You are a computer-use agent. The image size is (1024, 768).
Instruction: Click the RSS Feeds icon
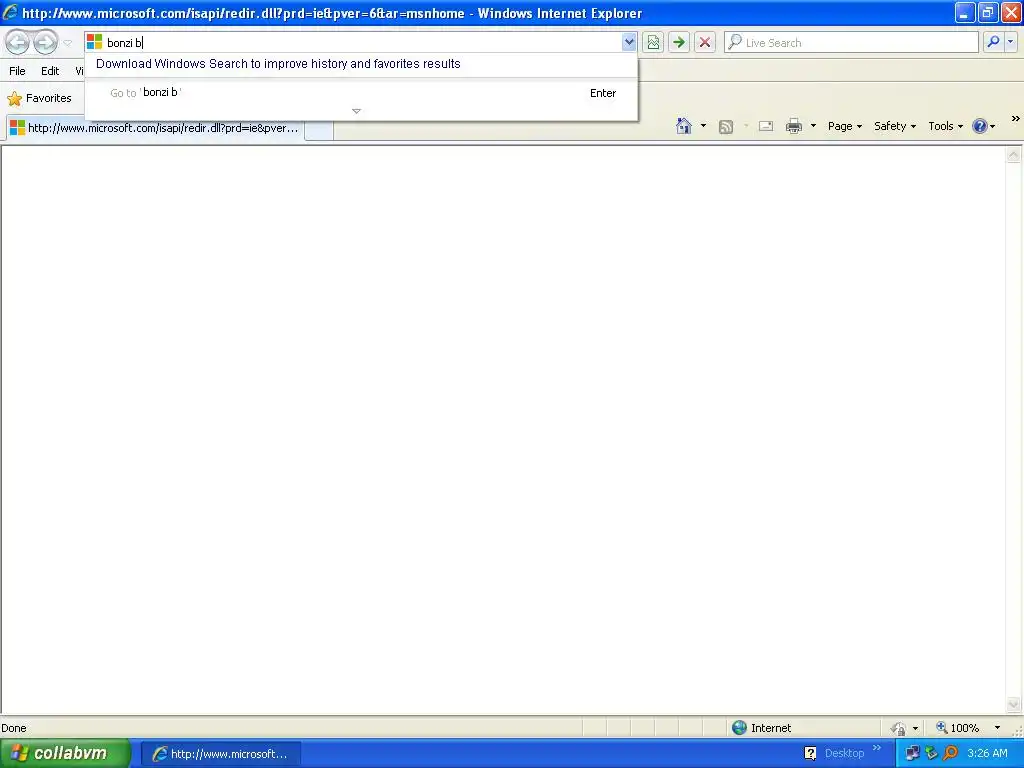[726, 127]
